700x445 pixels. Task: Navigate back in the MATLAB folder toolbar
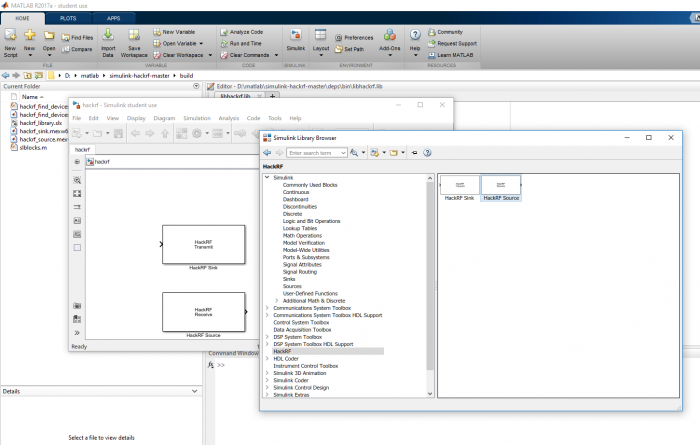[6, 75]
